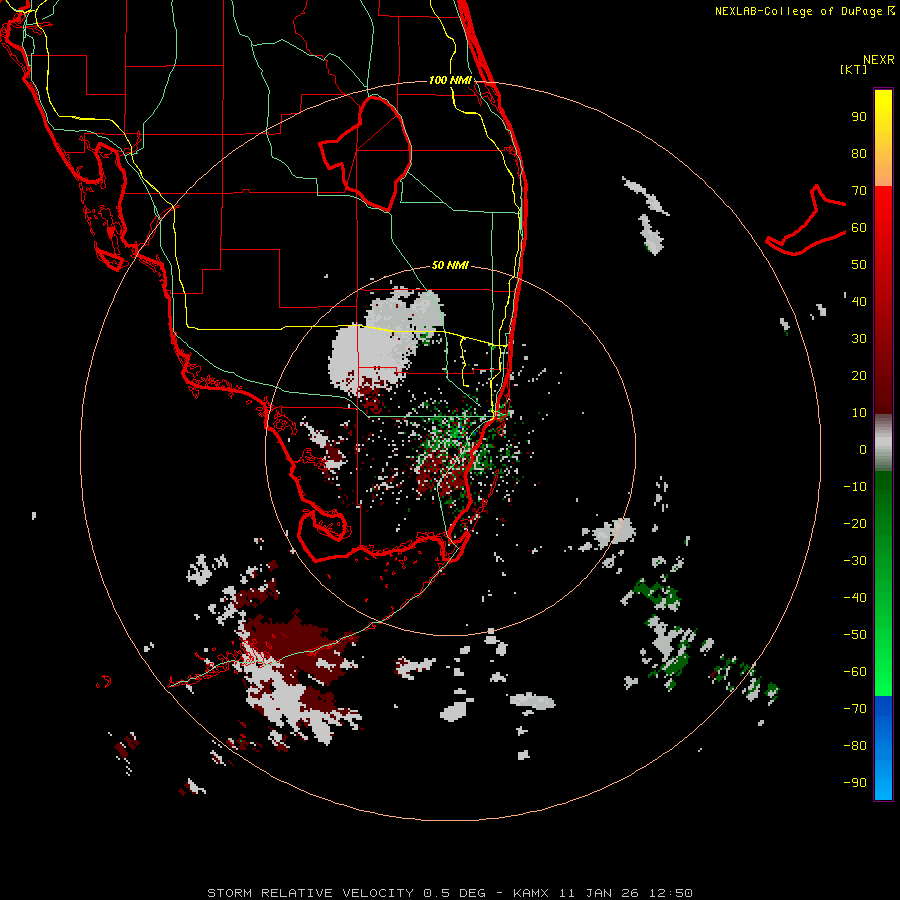Click the 70 value on the velocity scale

coord(859,191)
